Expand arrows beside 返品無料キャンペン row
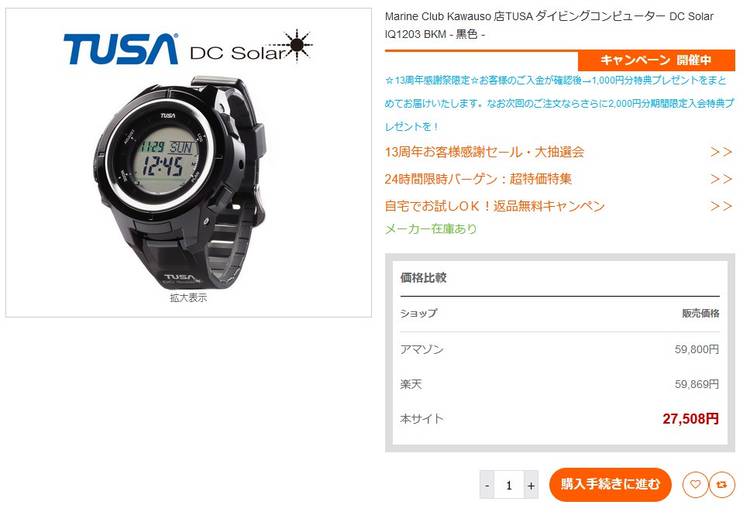Screen dimensions: 750x522 click(x=721, y=206)
